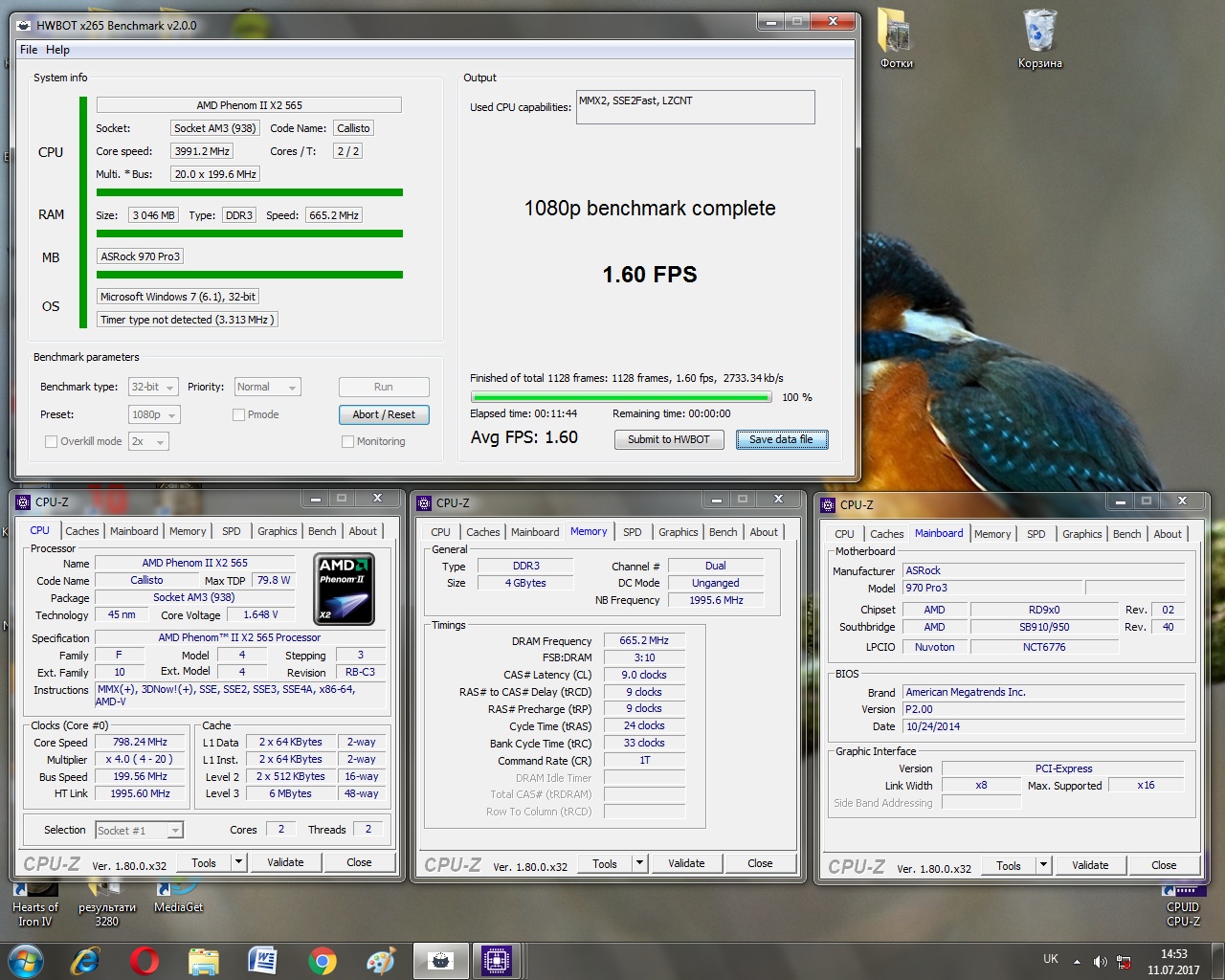Open the Фотки desktop folder

(x=897, y=39)
